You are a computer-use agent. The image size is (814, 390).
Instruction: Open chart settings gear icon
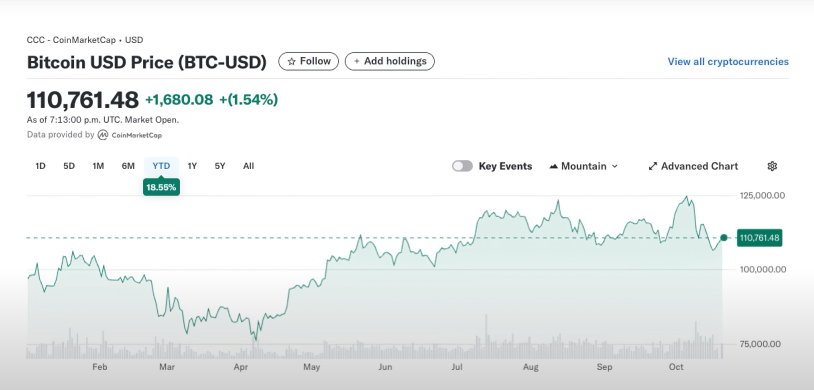(772, 166)
